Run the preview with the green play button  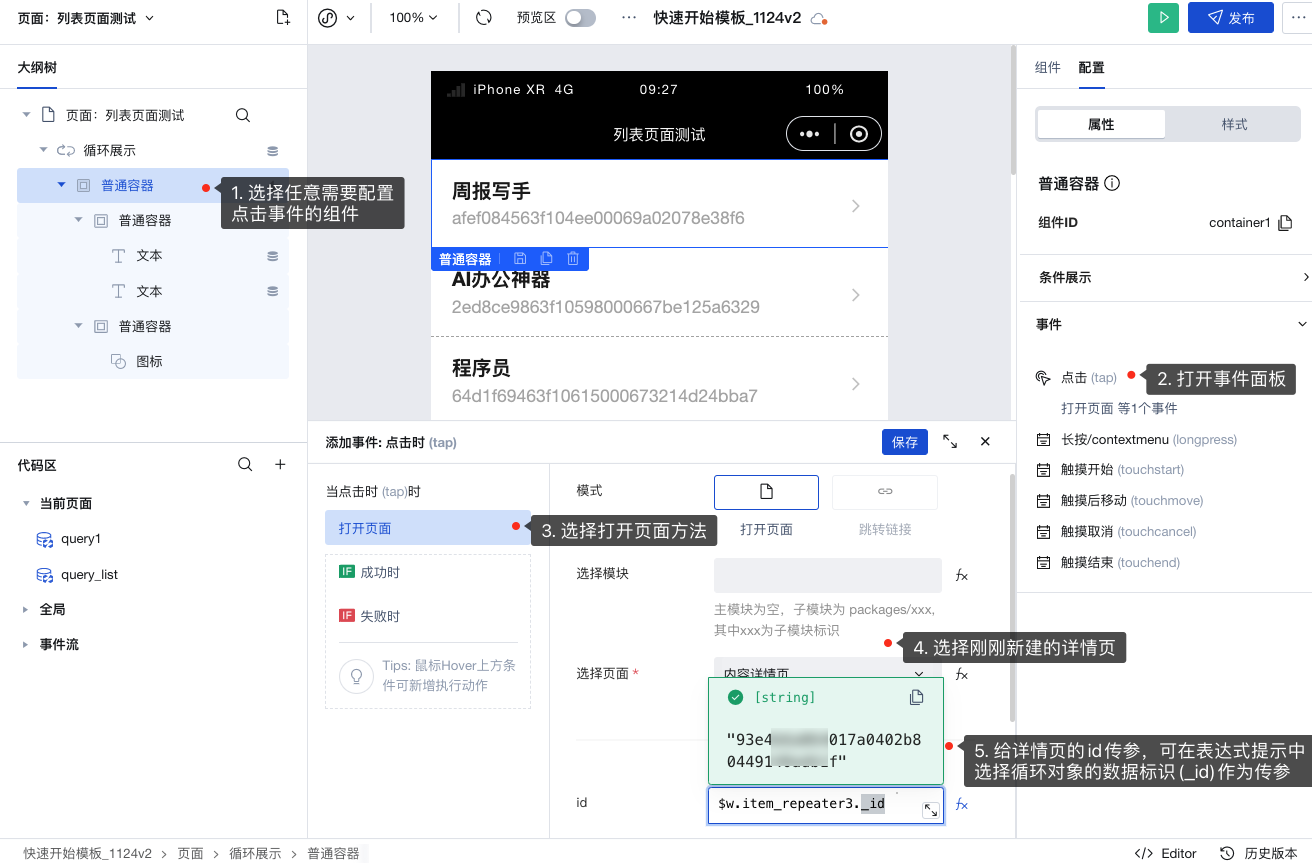tap(1162, 17)
